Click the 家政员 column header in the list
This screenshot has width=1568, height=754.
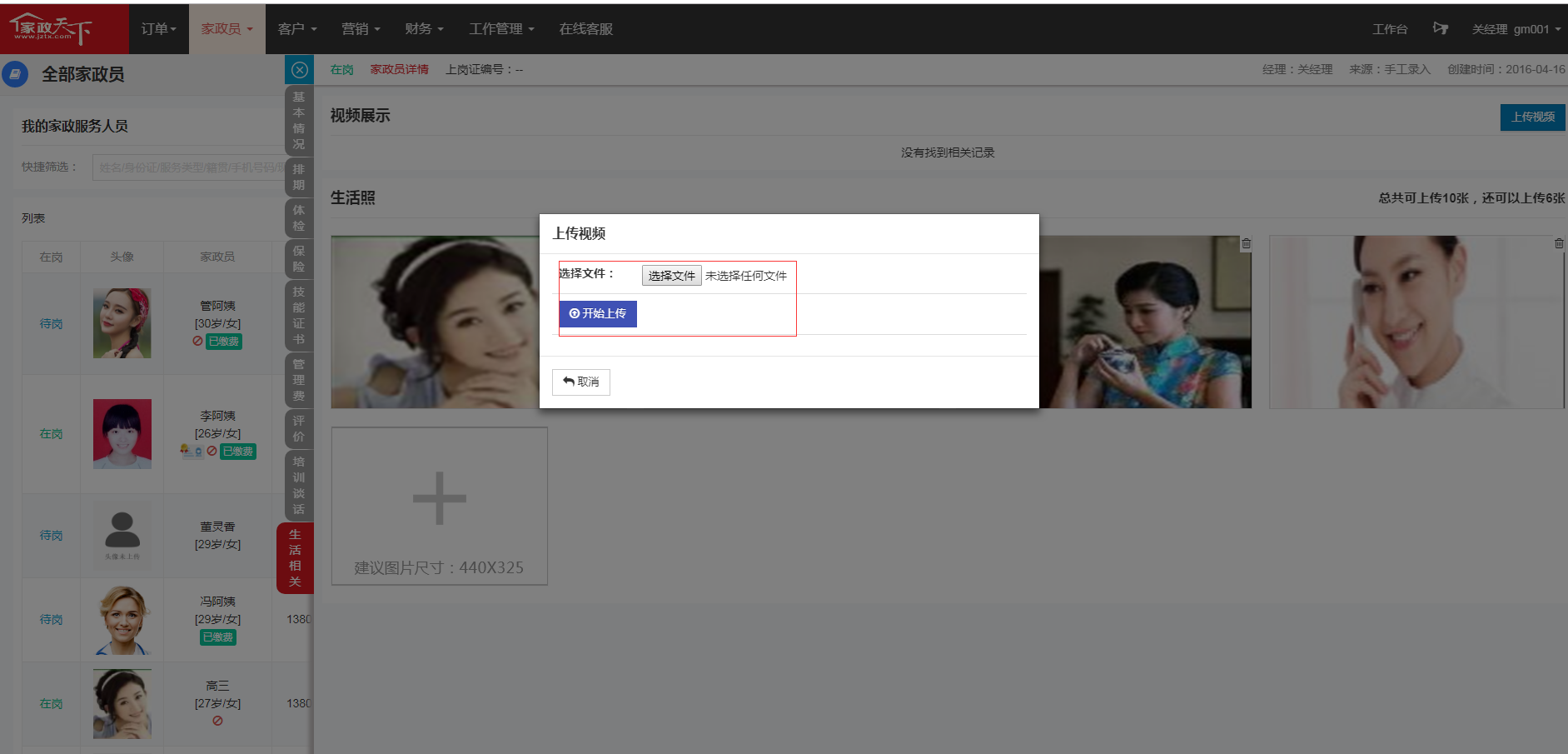pos(217,257)
